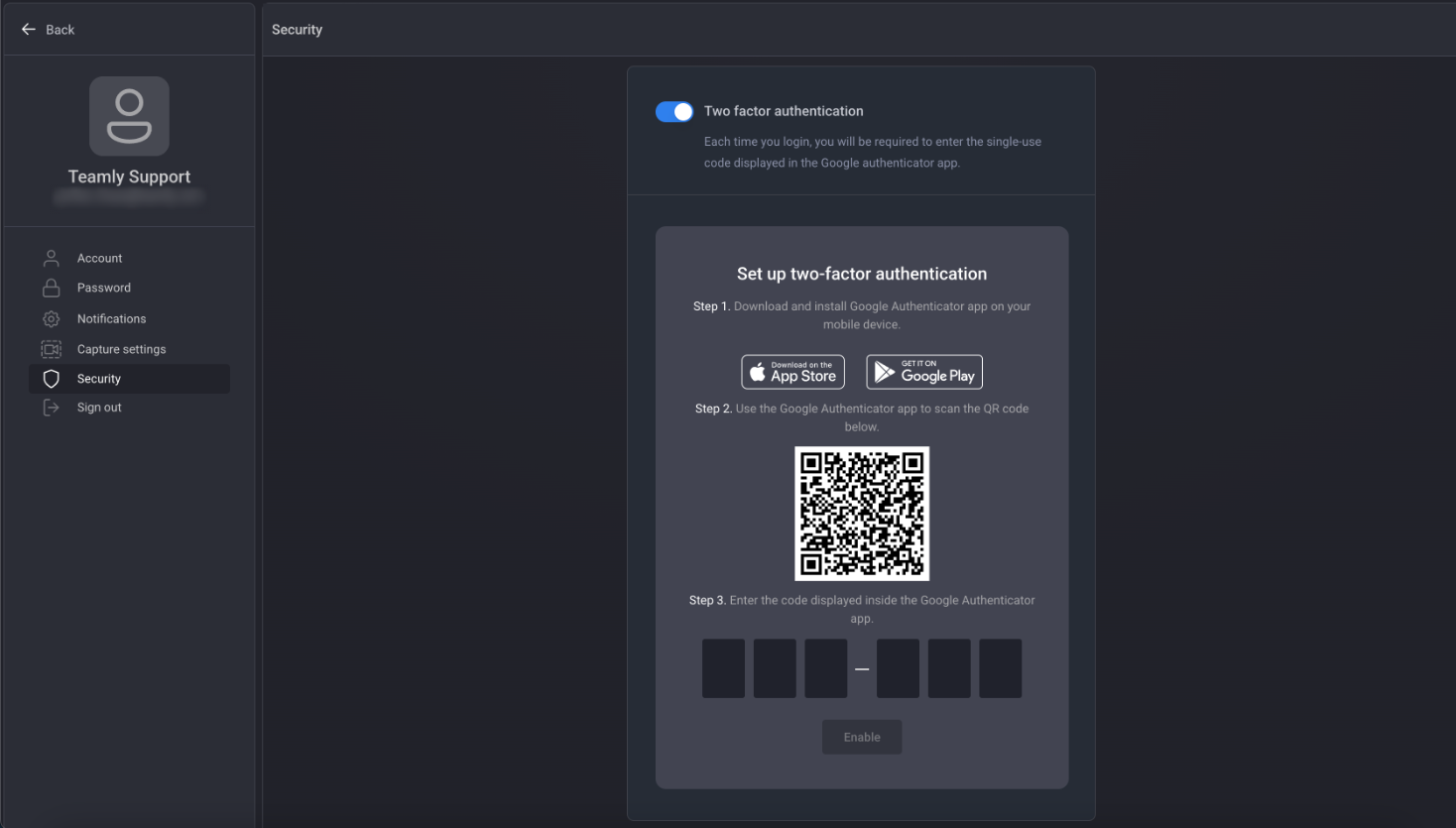1456x828 pixels.
Task: Click the Step 3 instruction text
Action: click(x=862, y=609)
